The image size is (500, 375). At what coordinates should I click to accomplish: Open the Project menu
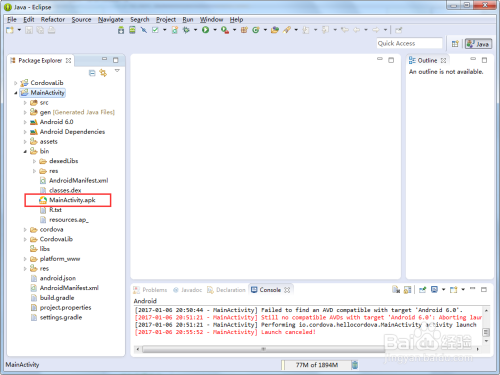(166, 19)
